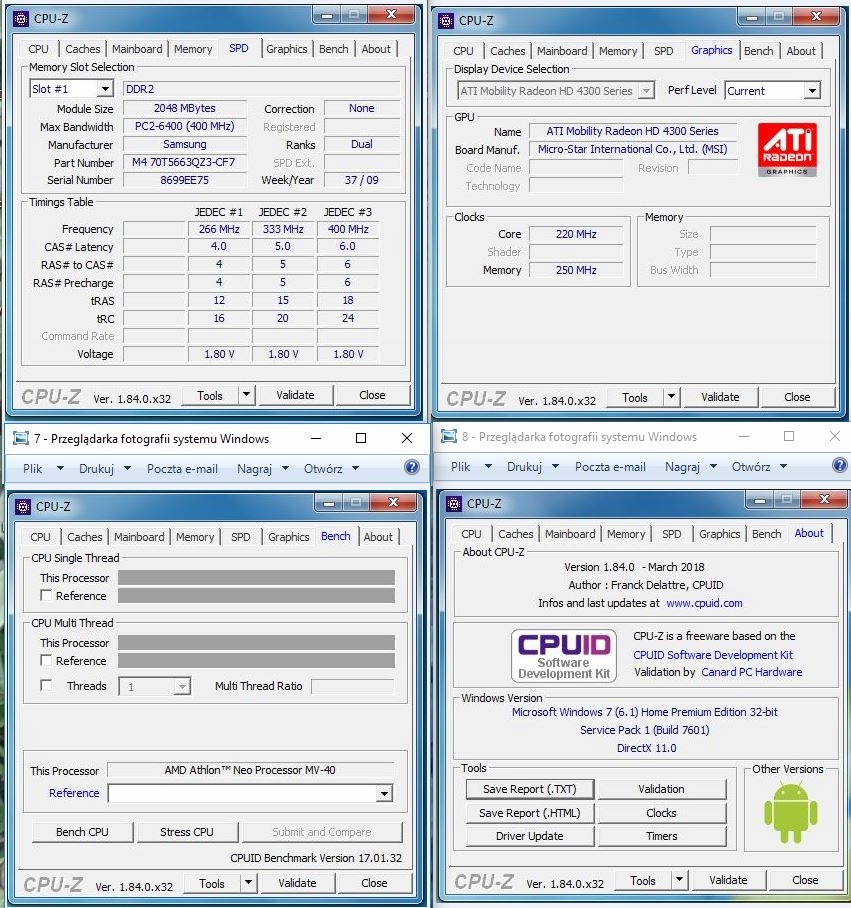The width and height of the screenshot is (851, 908).
Task: Open CPUID Software Development Kit link
Action: pyautogui.click(x=713, y=655)
